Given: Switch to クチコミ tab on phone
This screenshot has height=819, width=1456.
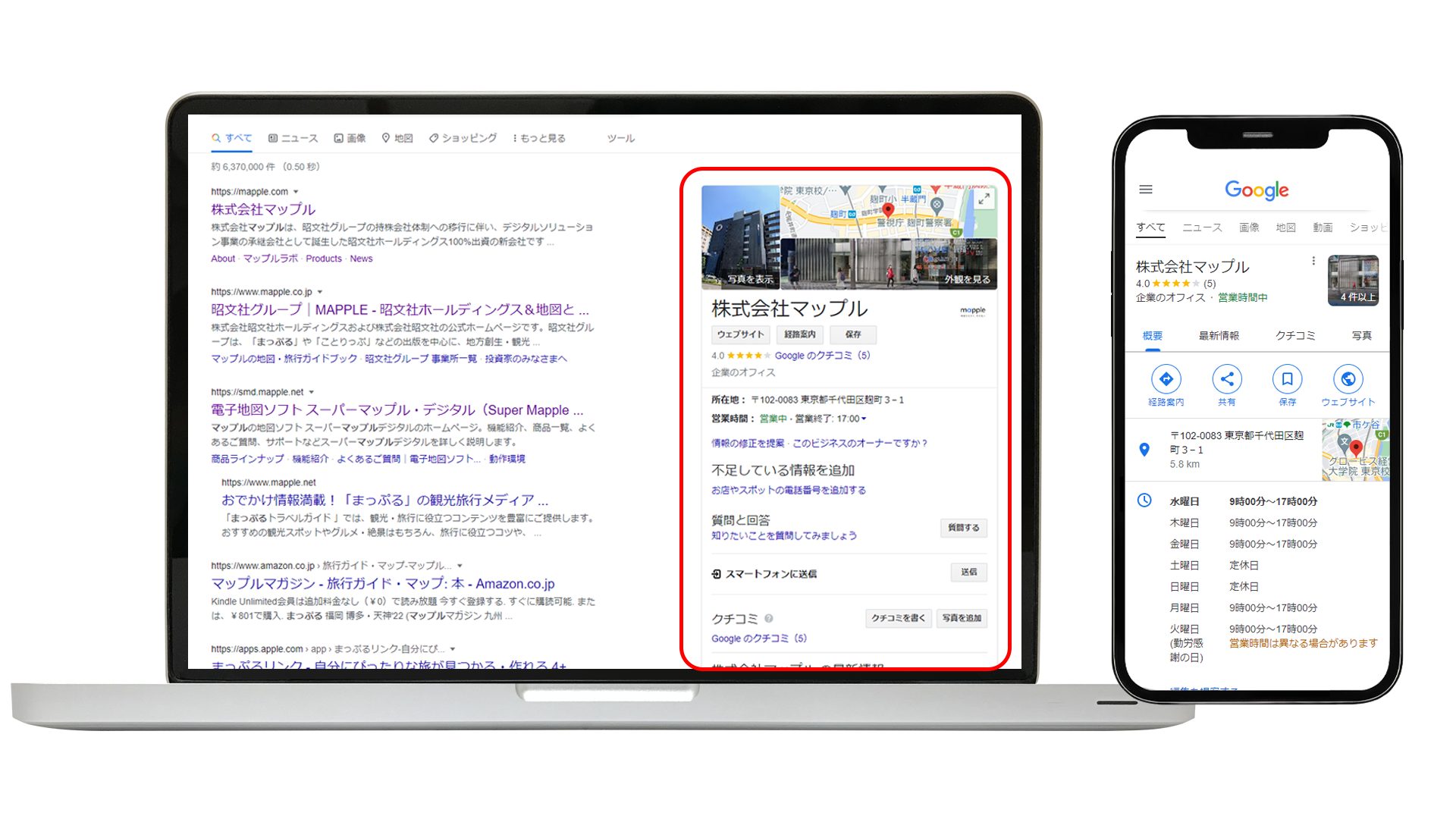Looking at the screenshot, I should 1295,335.
